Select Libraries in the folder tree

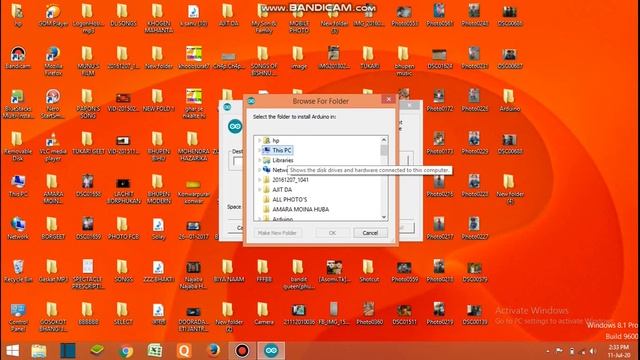point(278,160)
